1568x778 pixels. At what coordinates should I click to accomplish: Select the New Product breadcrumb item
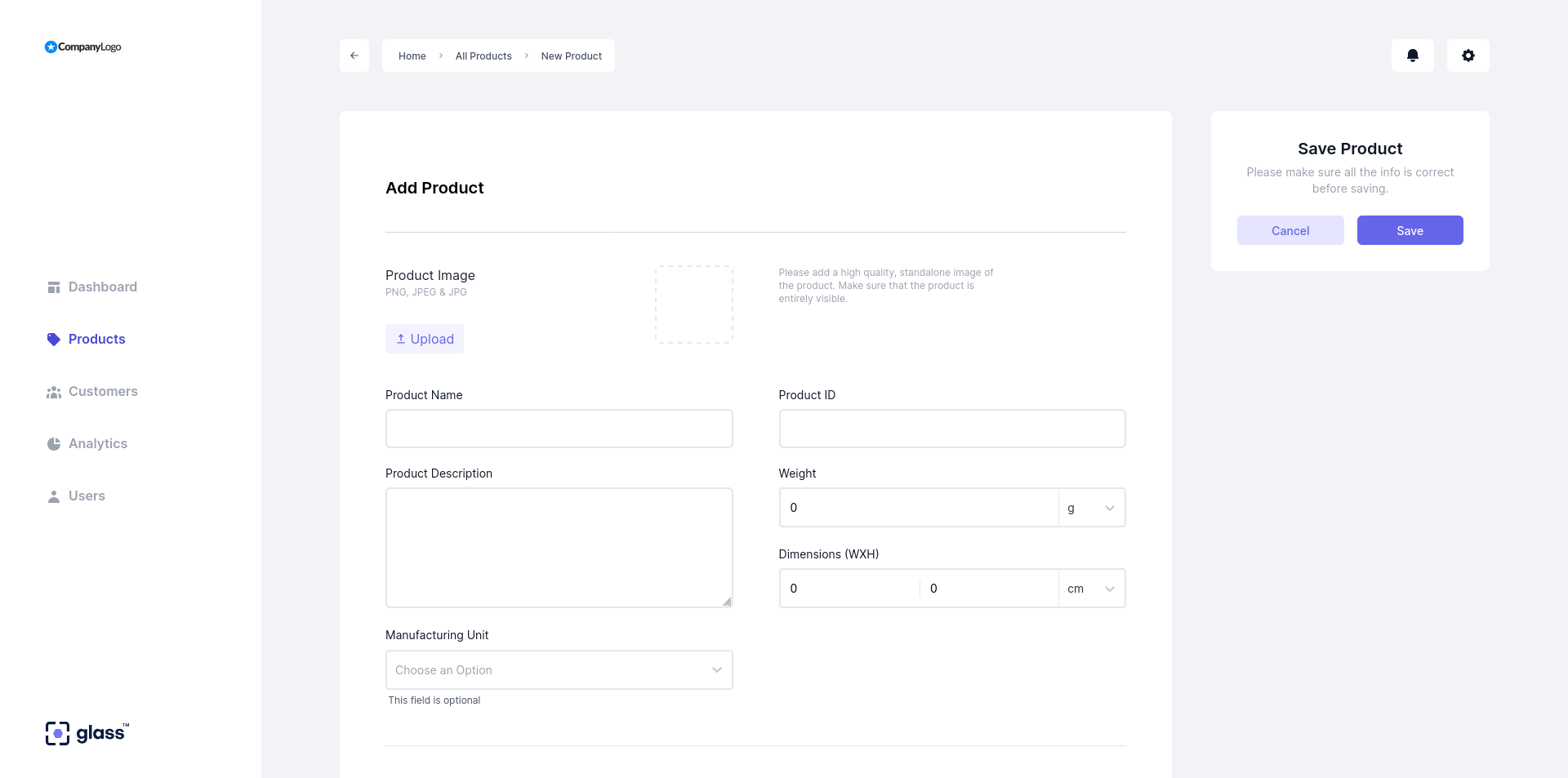pyautogui.click(x=571, y=56)
